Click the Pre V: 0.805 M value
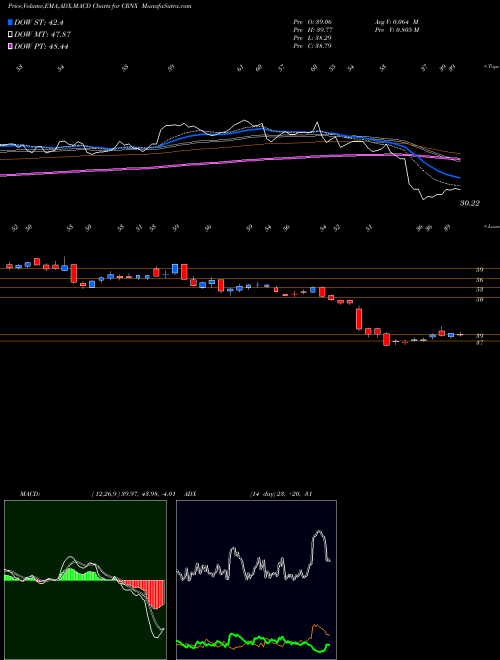 click(396, 30)
